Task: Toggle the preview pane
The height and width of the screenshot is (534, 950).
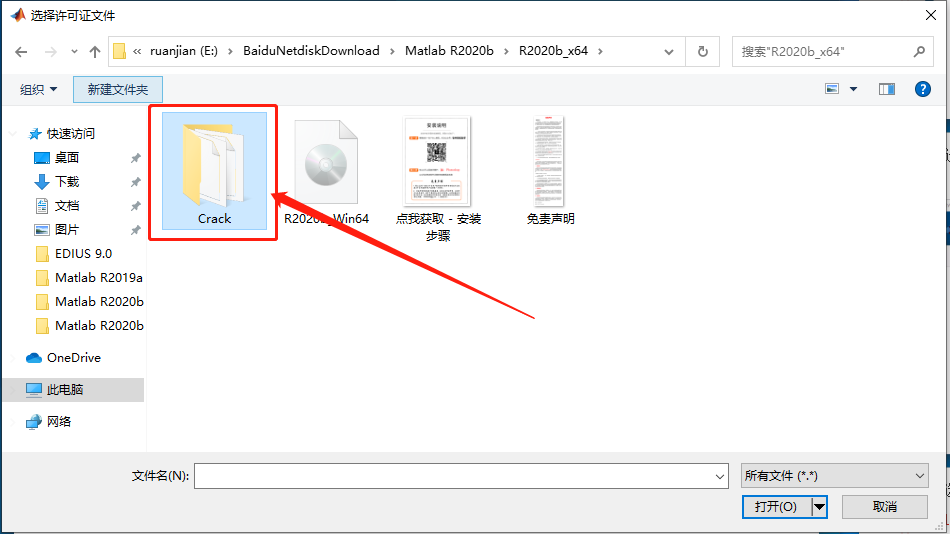Action: tap(886, 89)
